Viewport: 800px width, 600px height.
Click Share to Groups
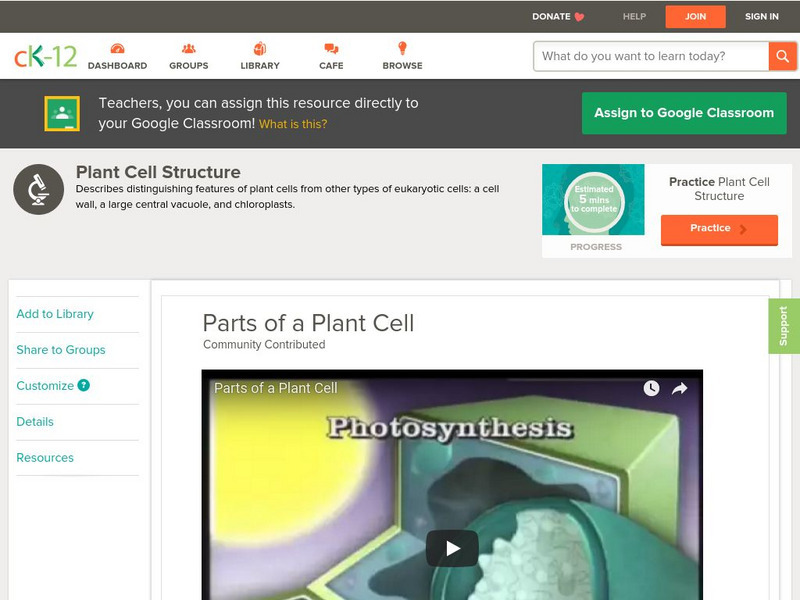pyautogui.click(x=61, y=349)
